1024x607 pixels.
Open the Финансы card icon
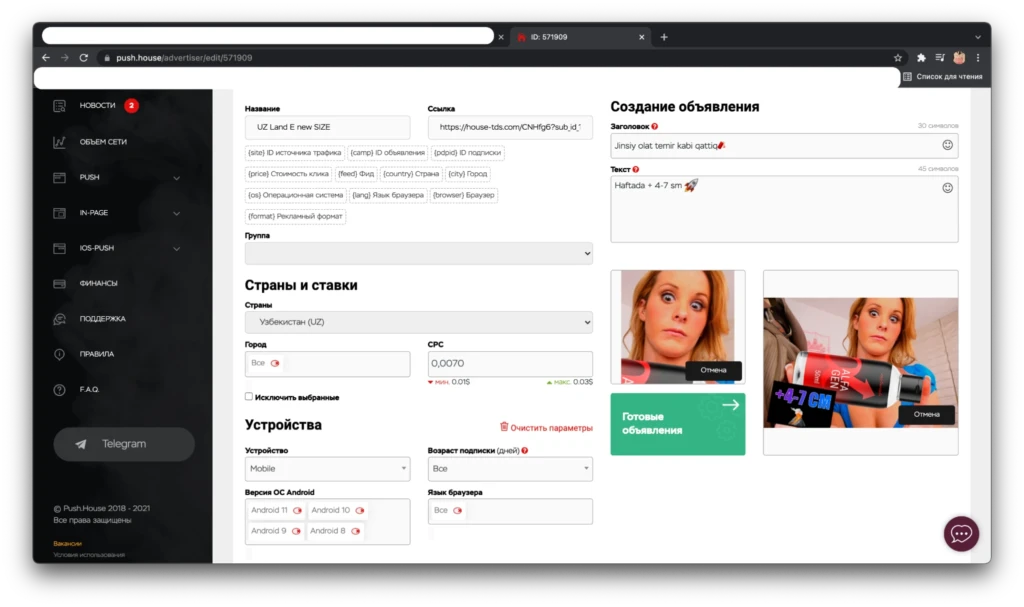(59, 284)
